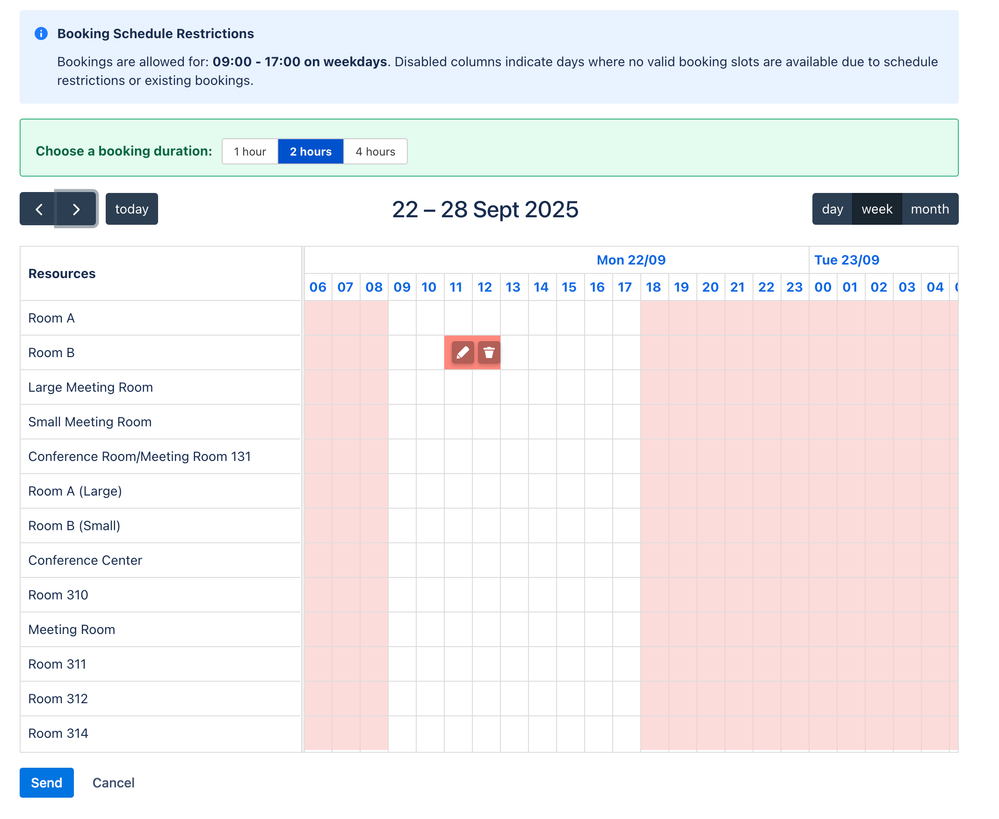Viewport: 999px width, 819px height.
Task: Select the Room A resource label
Action: click(x=51, y=318)
